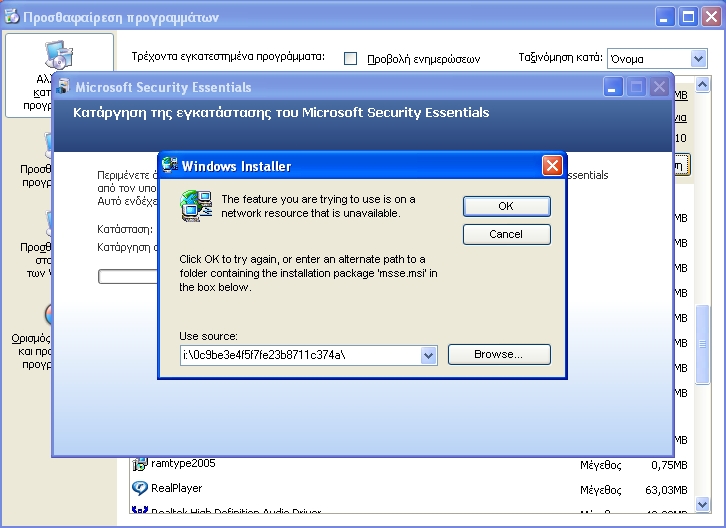Click the programs list scrollbar thumb
Image resolution: width=726 pixels, height=528 pixels.
702,344
